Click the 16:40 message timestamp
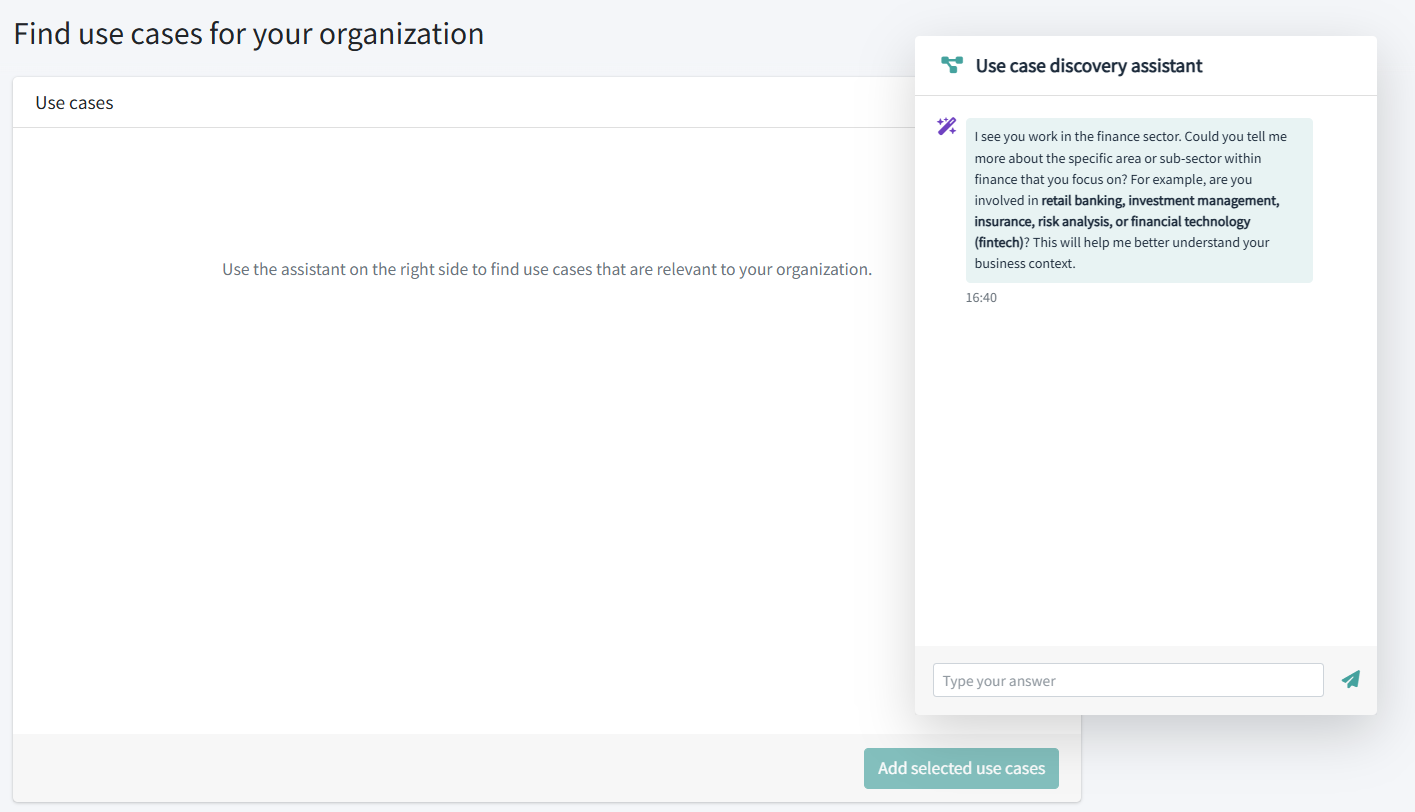The height and width of the screenshot is (812, 1415). [x=981, y=297]
